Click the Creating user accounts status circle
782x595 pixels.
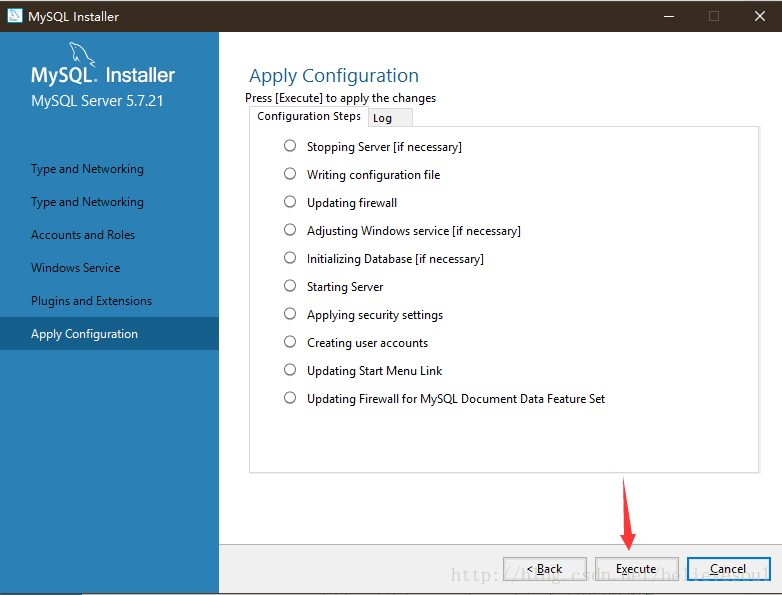coord(290,342)
